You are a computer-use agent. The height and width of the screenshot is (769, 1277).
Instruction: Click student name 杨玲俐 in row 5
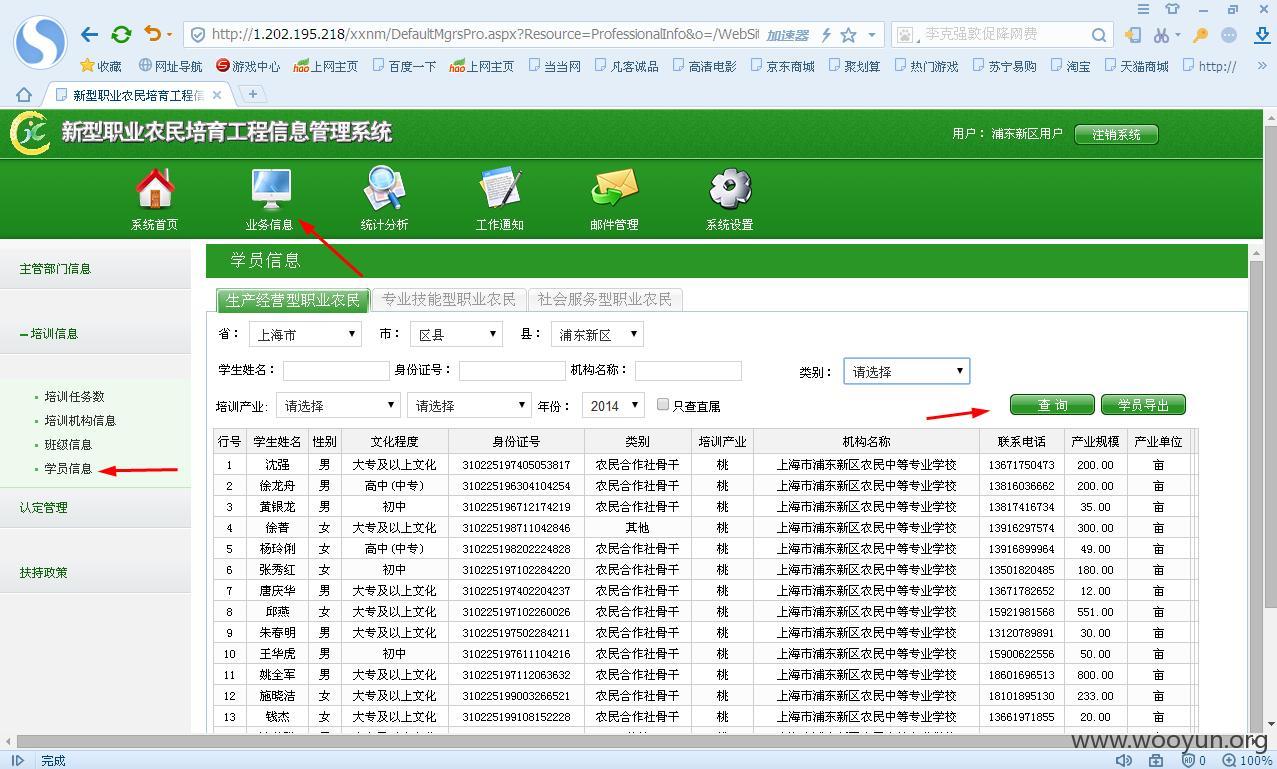pyautogui.click(x=277, y=549)
